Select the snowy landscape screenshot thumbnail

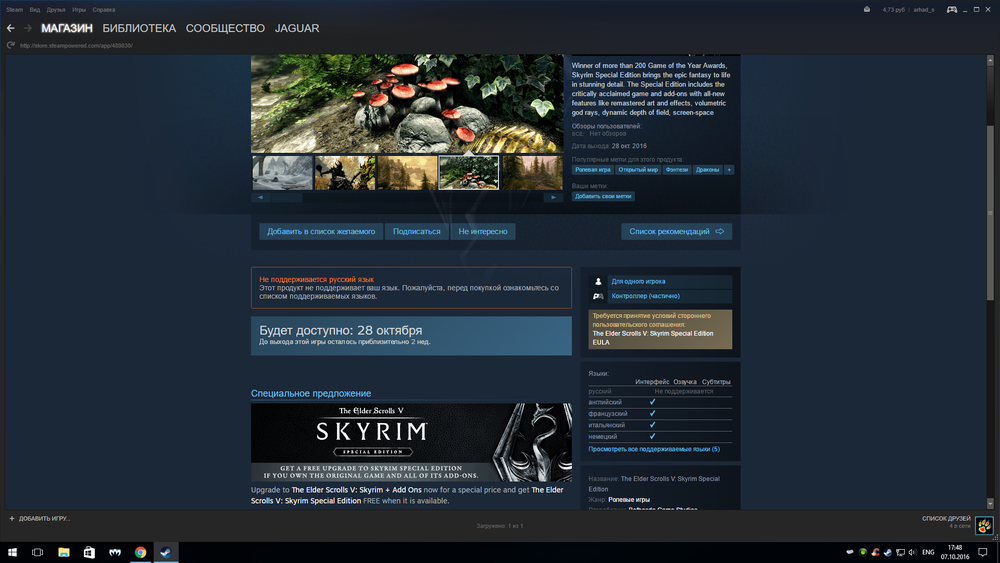pyautogui.click(x=283, y=173)
